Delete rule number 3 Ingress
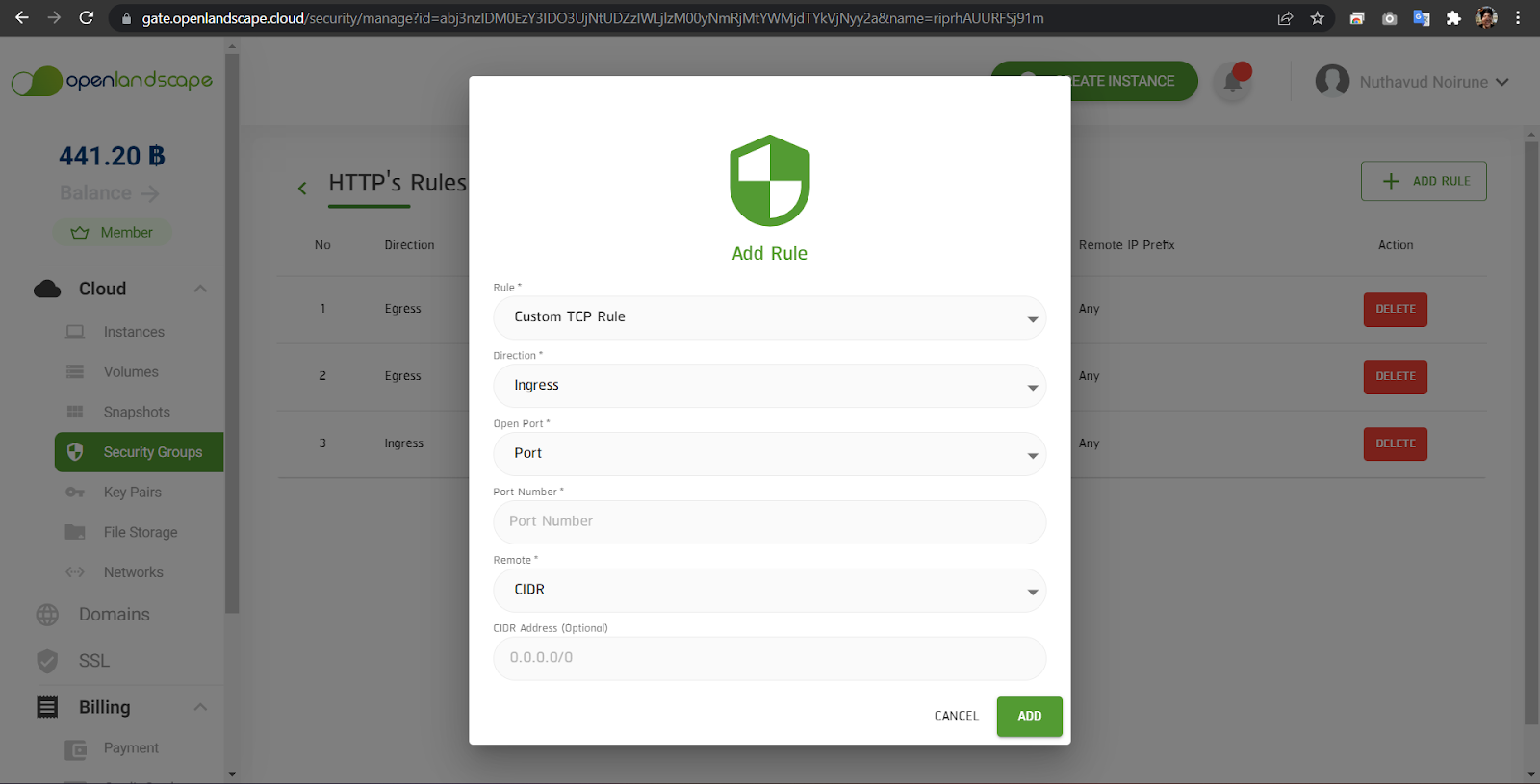The height and width of the screenshot is (784, 1540). pyautogui.click(x=1395, y=444)
